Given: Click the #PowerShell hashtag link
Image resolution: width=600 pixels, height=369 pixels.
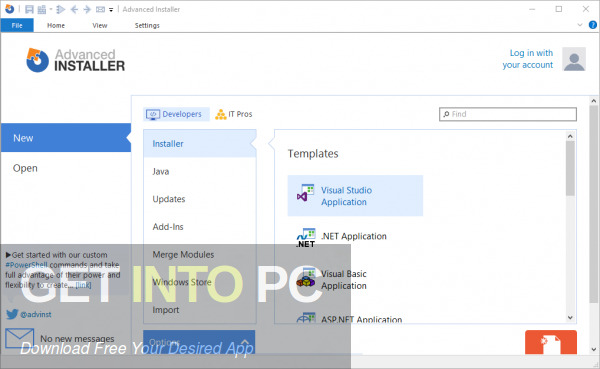Looking at the screenshot, I should (26, 265).
